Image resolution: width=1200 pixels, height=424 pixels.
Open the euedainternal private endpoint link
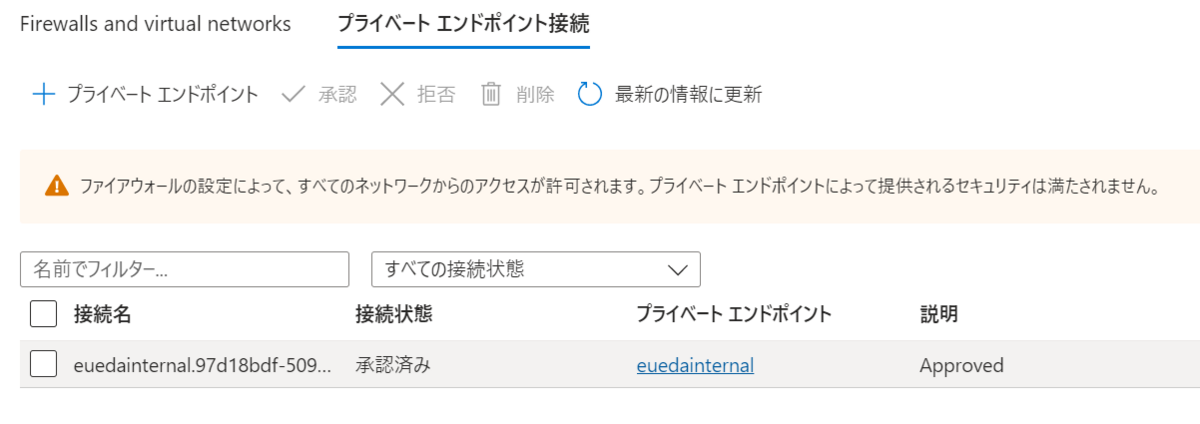[x=695, y=366]
